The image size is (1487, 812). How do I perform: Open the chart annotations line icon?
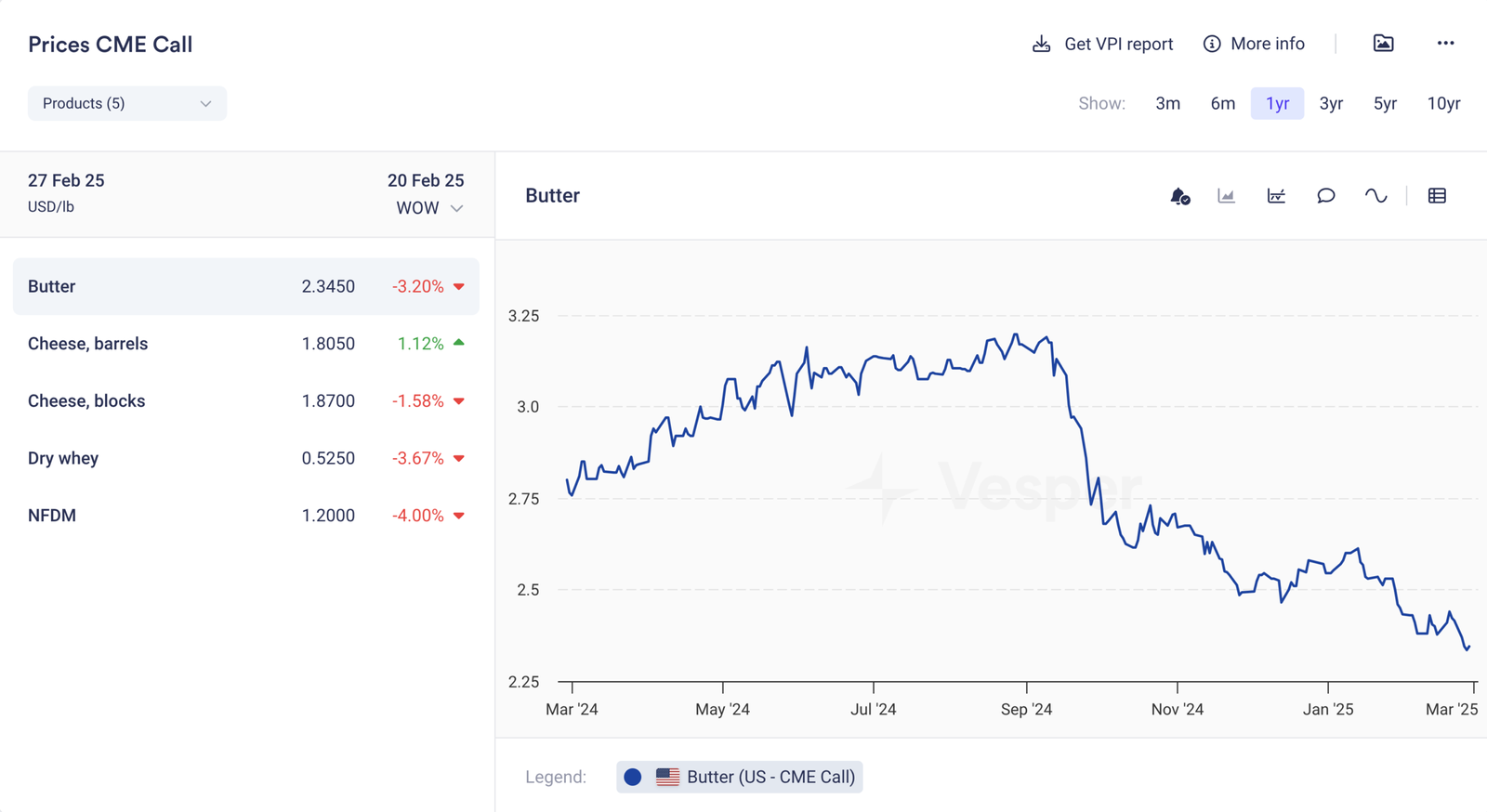pyautogui.click(x=1276, y=196)
